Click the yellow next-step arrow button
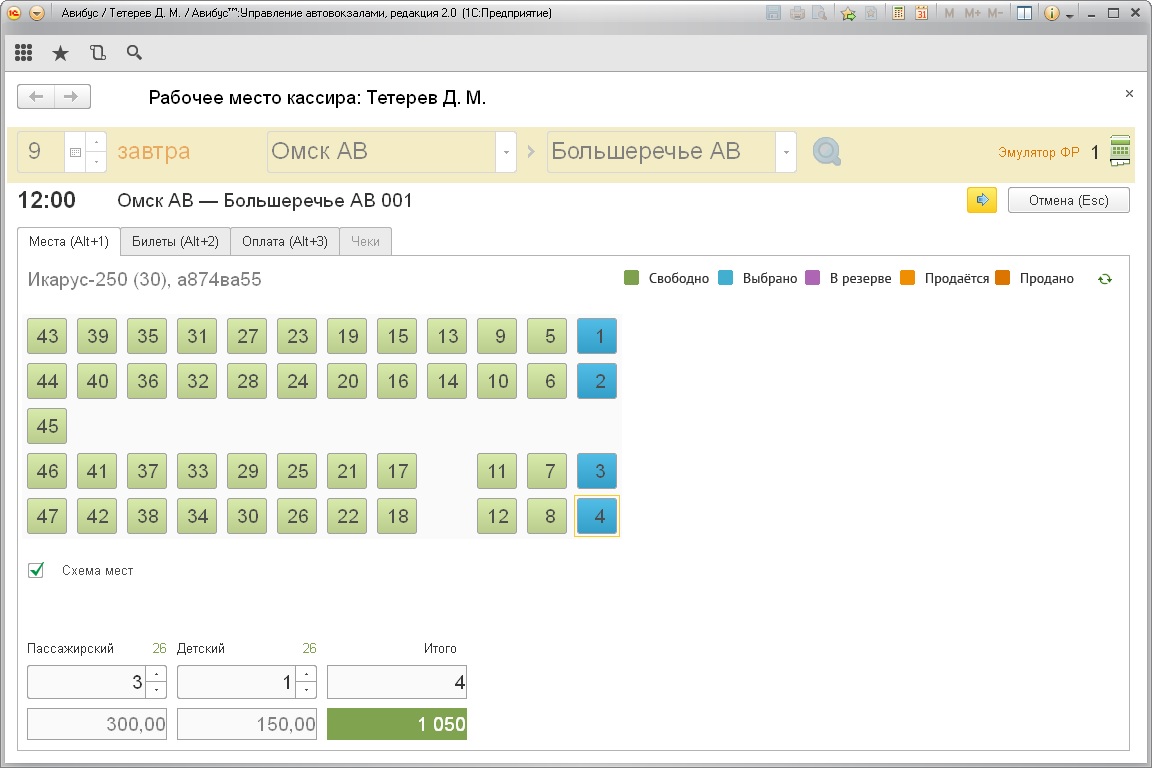 click(981, 200)
